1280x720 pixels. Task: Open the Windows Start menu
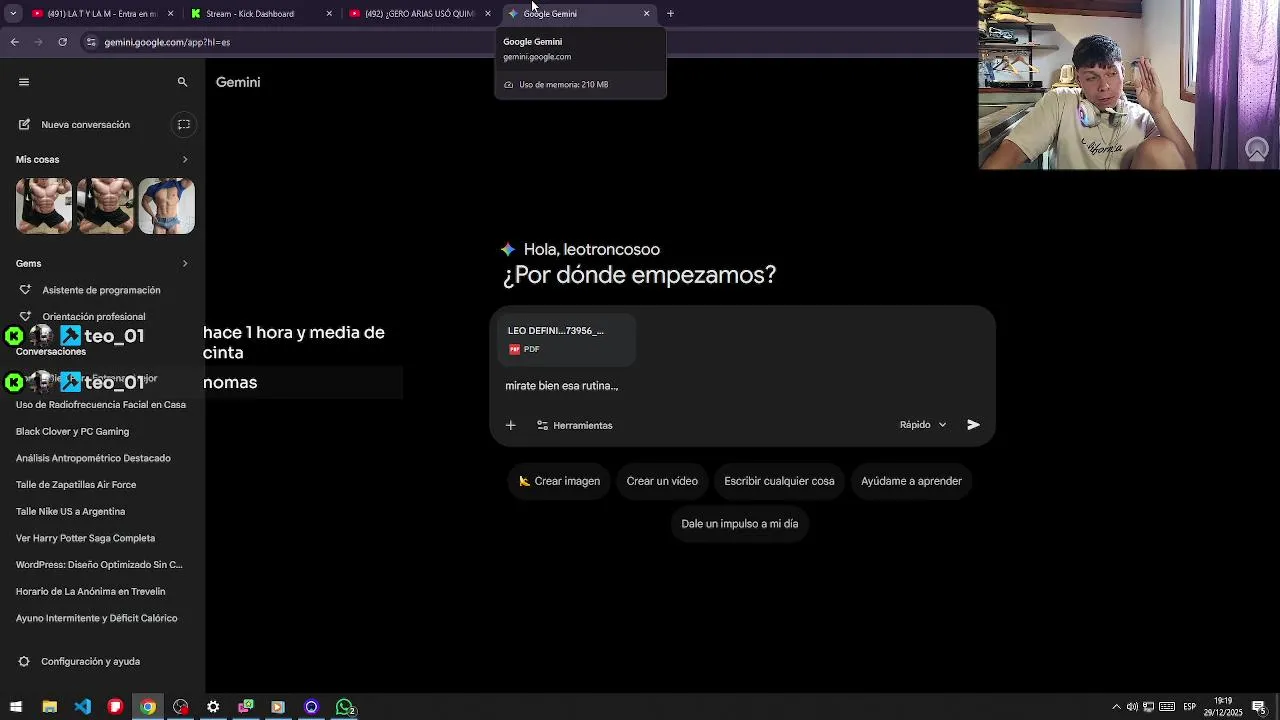pyautogui.click(x=16, y=707)
